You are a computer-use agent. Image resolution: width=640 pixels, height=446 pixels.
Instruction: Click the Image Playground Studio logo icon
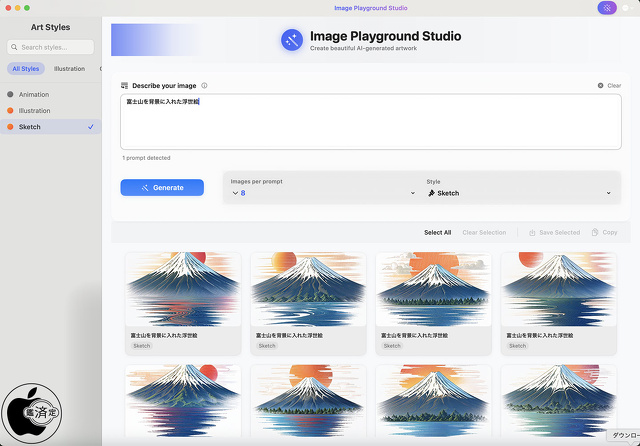[x=292, y=39]
